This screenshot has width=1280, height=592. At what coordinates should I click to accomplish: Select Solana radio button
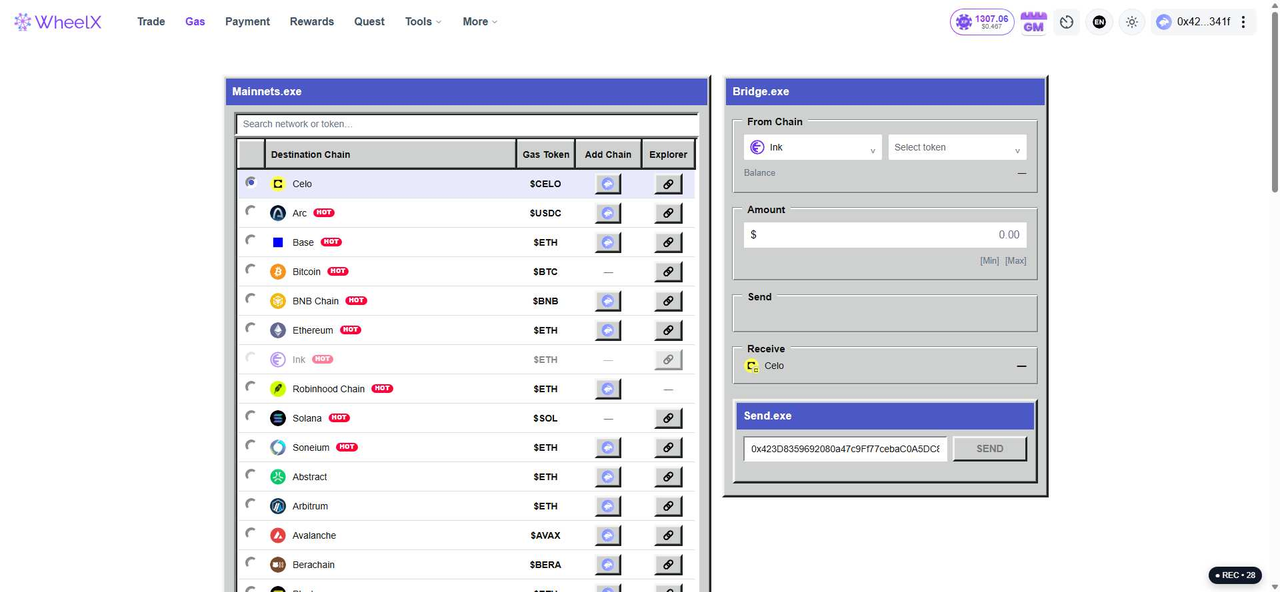coord(250,416)
